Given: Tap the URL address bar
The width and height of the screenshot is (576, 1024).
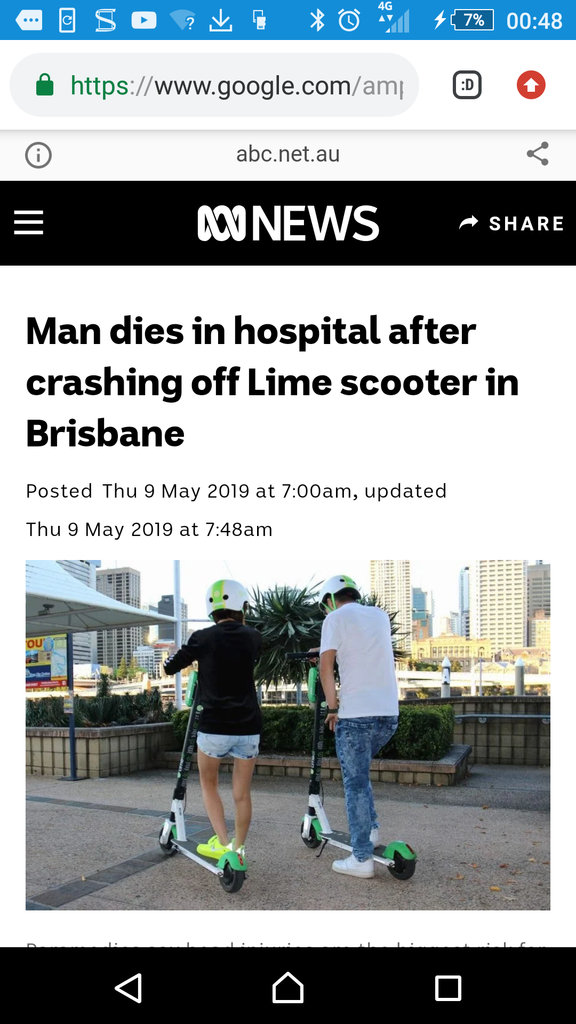Looking at the screenshot, I should click(x=214, y=85).
